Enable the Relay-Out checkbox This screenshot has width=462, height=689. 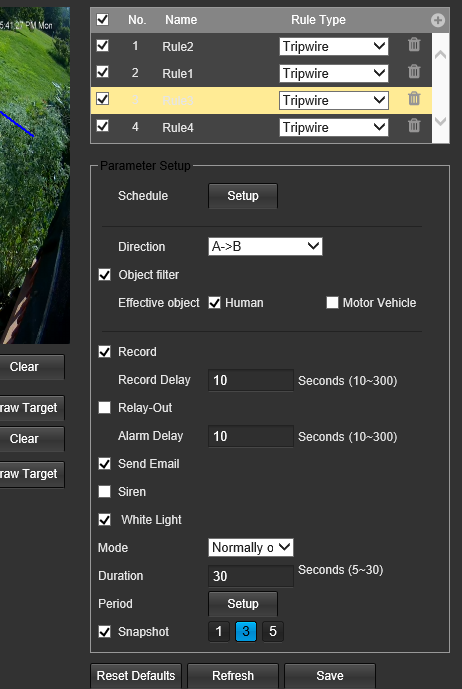point(105,407)
